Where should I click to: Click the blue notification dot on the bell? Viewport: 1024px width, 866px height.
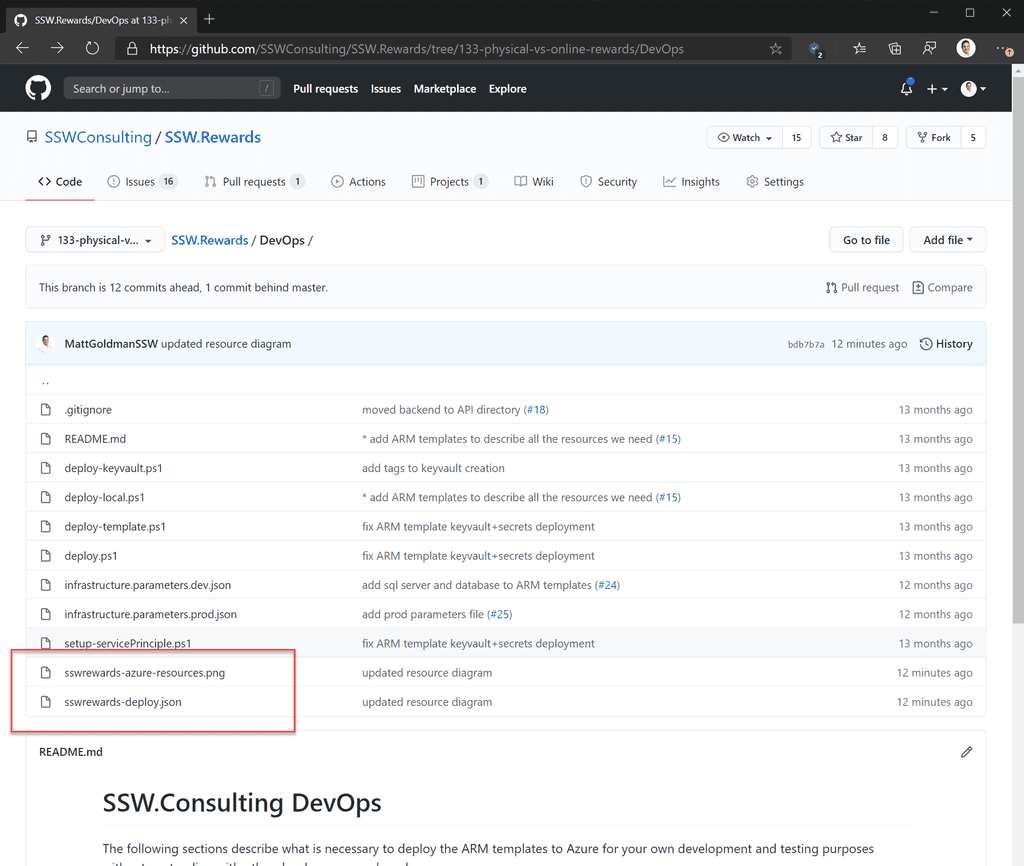click(x=911, y=81)
